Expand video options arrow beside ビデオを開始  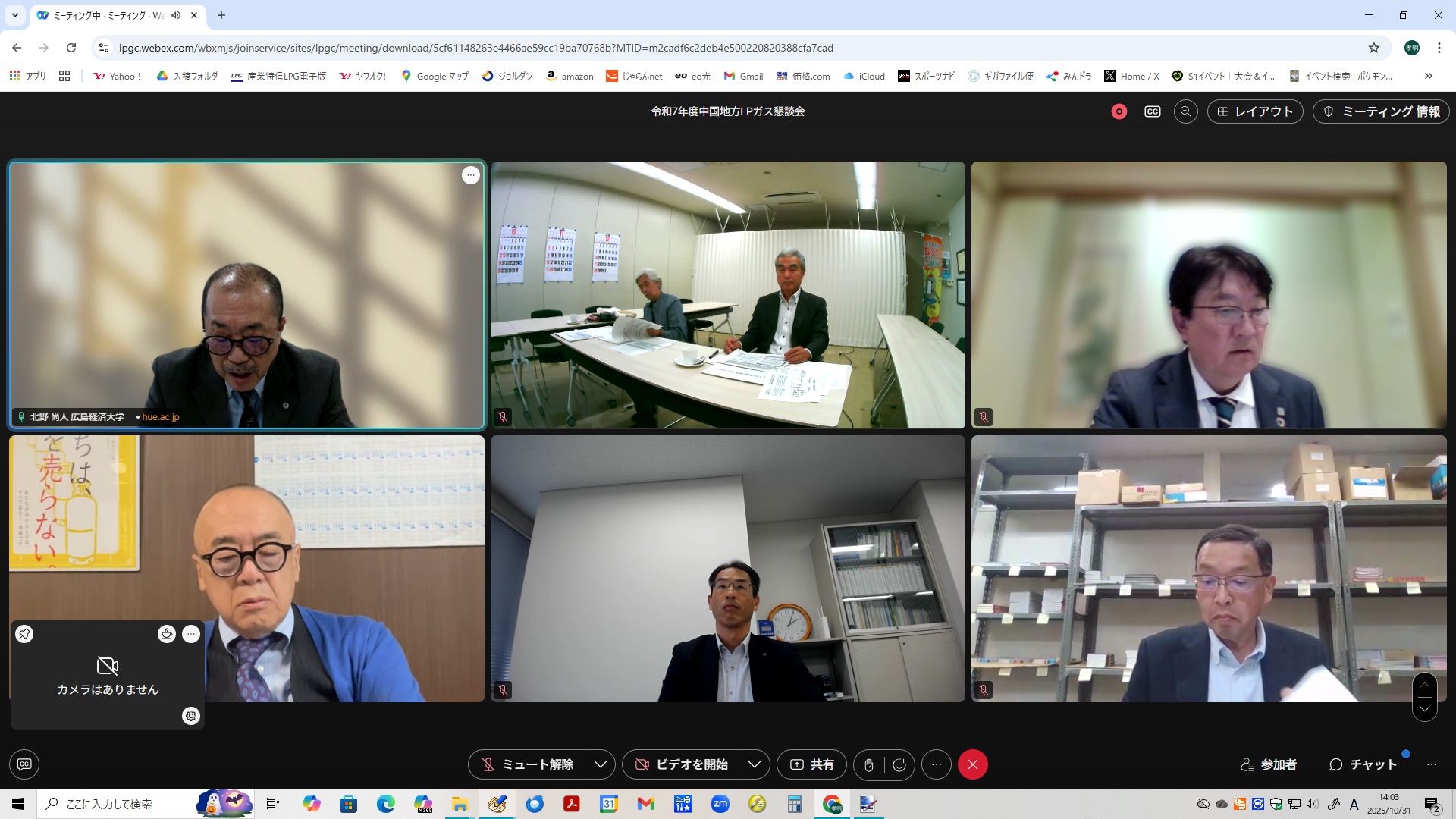tap(755, 764)
